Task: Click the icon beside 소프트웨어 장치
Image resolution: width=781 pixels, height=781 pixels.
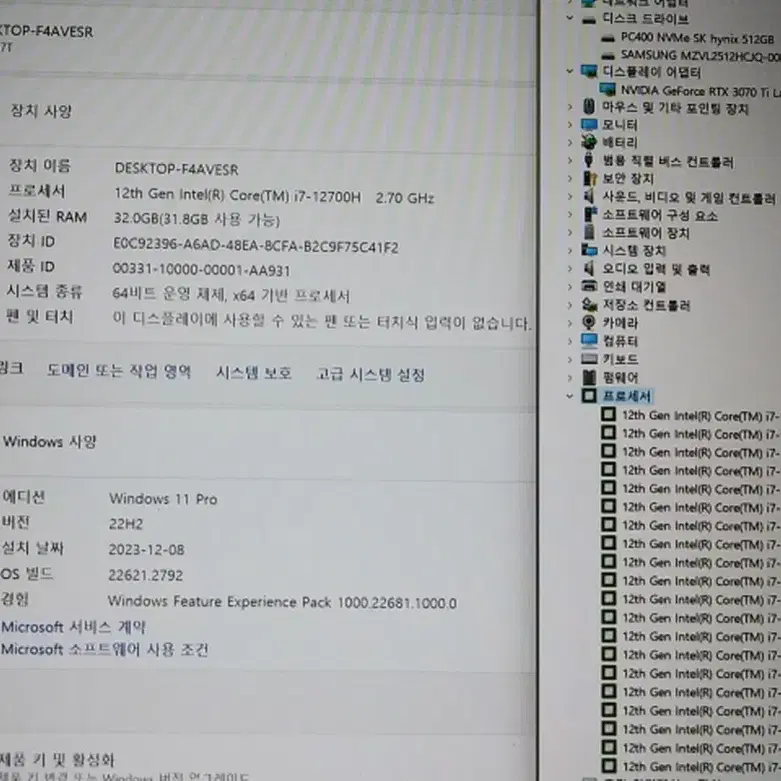Action: [x=589, y=232]
